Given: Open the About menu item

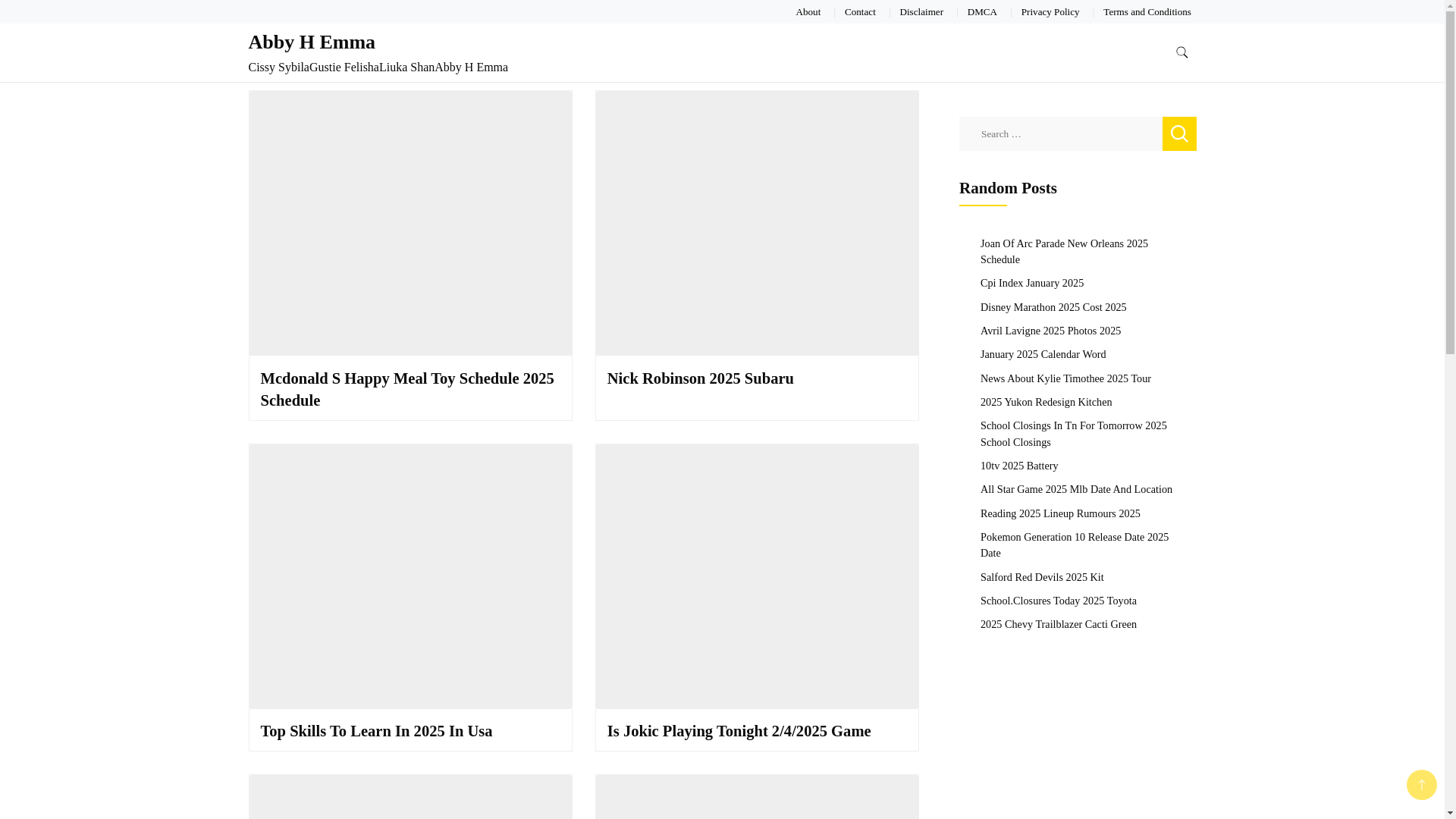Looking at the screenshot, I should pos(808,11).
